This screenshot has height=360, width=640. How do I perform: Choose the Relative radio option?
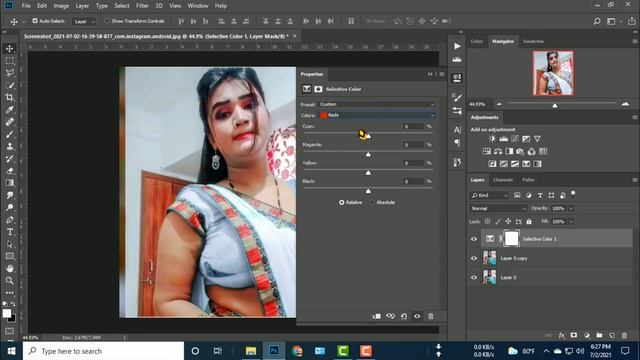[342, 202]
